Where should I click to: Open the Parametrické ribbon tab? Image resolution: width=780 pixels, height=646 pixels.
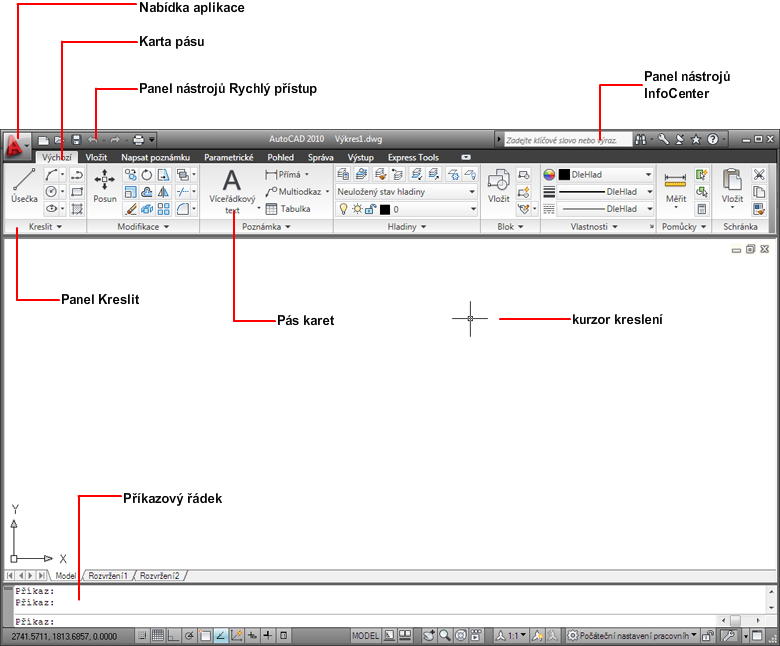[229, 158]
